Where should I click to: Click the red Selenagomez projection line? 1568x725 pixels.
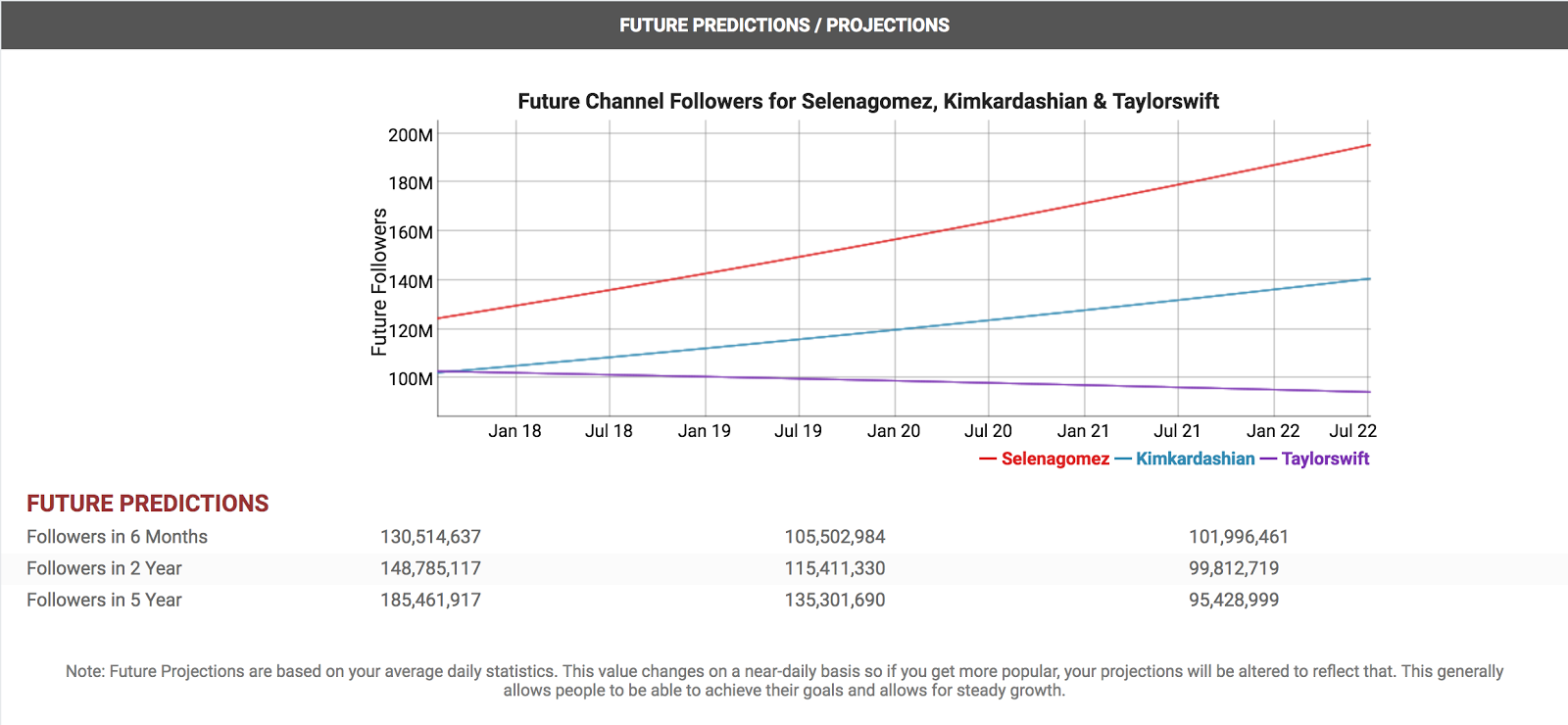pyautogui.click(x=904, y=236)
